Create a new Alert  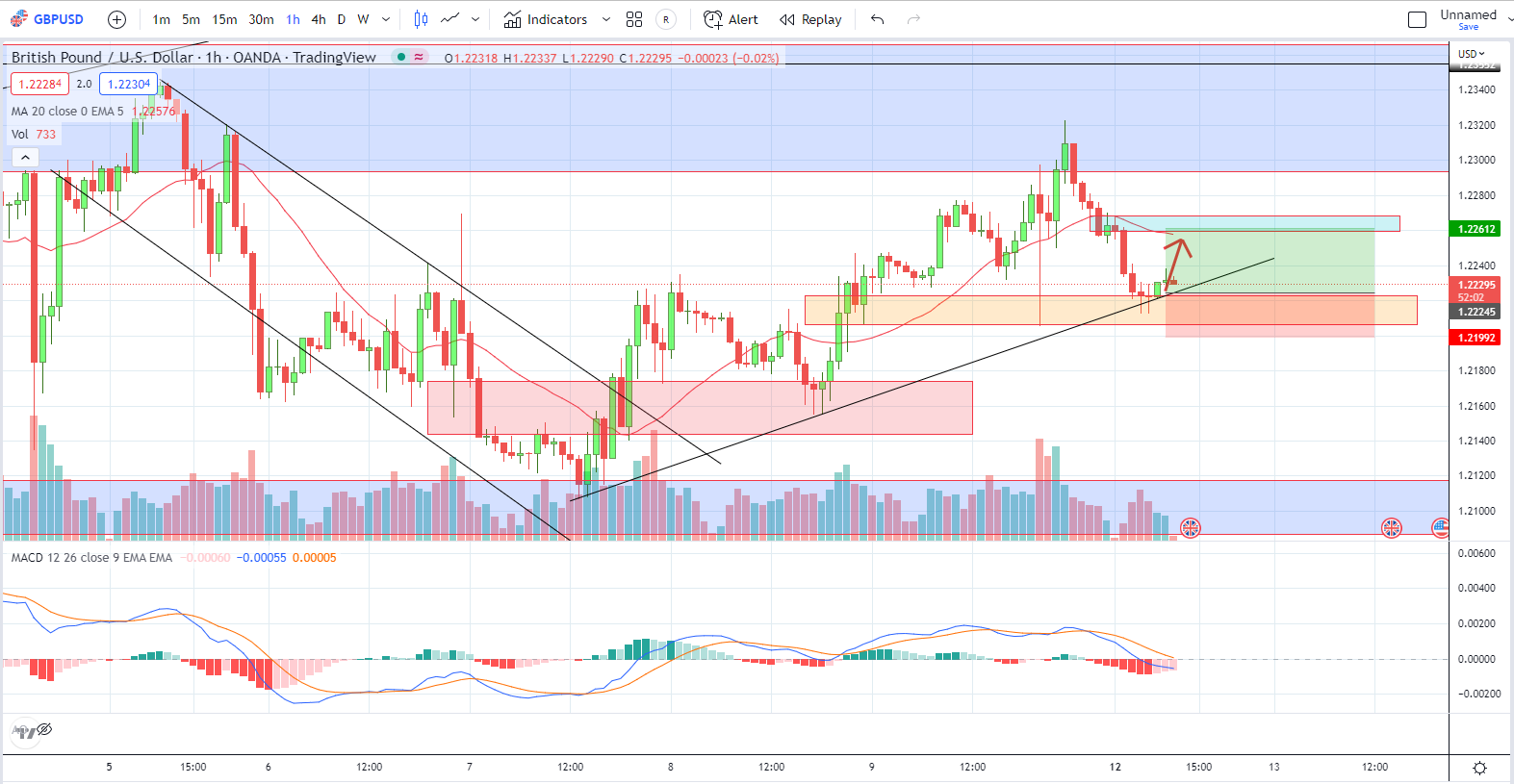(731, 19)
